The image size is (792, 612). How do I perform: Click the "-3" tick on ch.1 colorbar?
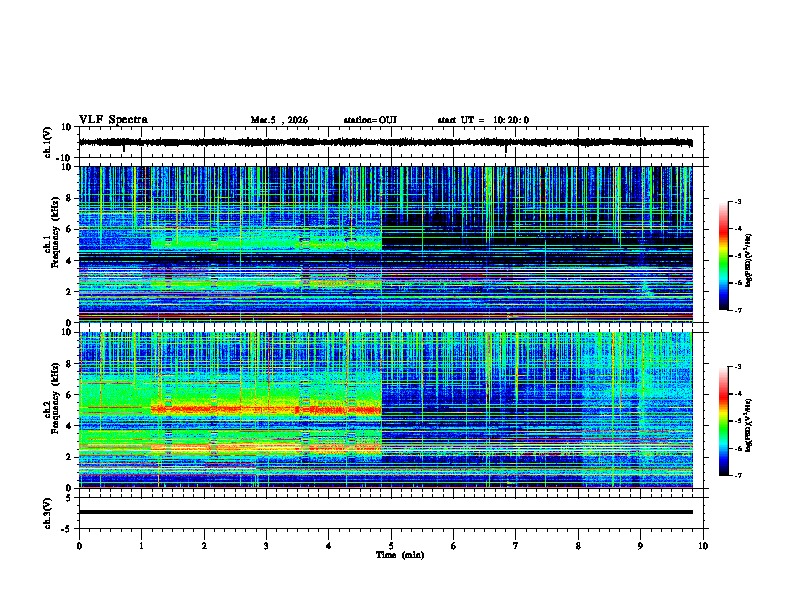738,202
